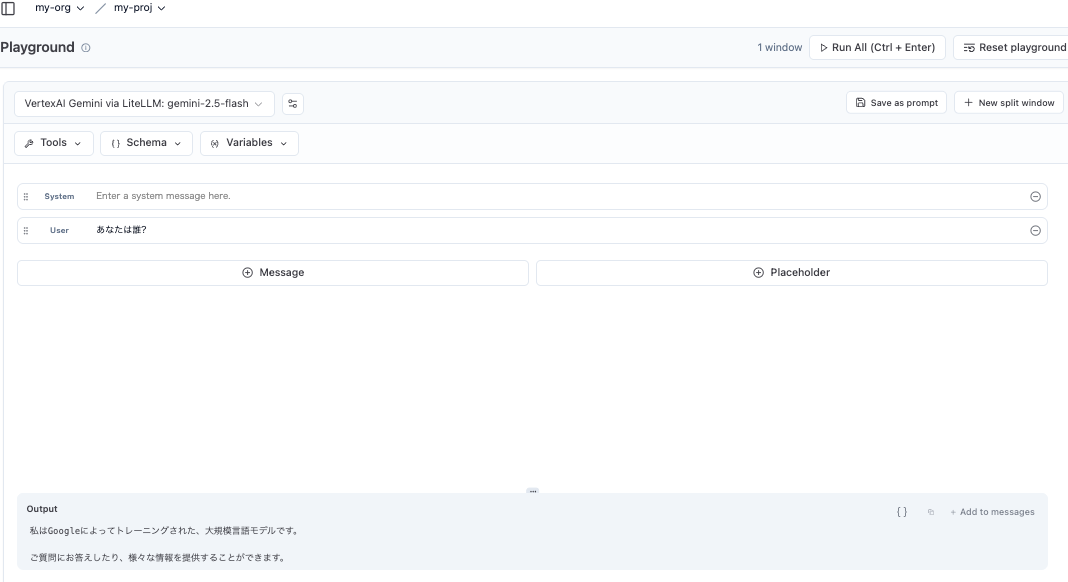Remove the System message row
This screenshot has width=1068, height=582.
coord(1035,196)
